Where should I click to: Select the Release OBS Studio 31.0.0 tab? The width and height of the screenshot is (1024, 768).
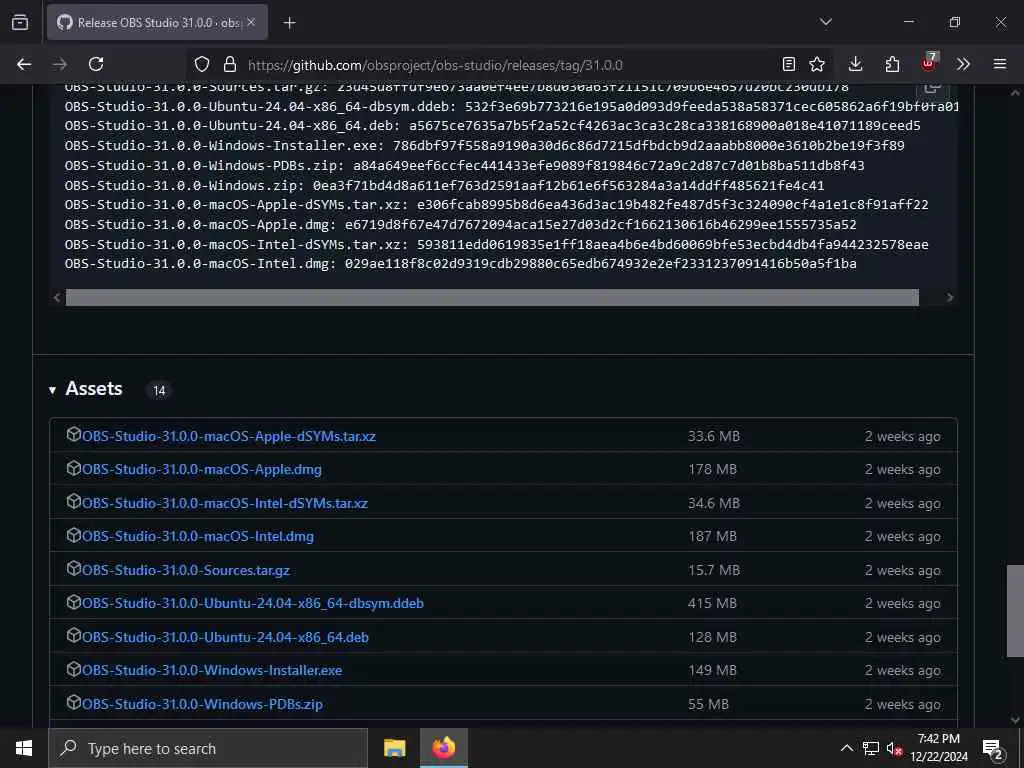(x=157, y=22)
